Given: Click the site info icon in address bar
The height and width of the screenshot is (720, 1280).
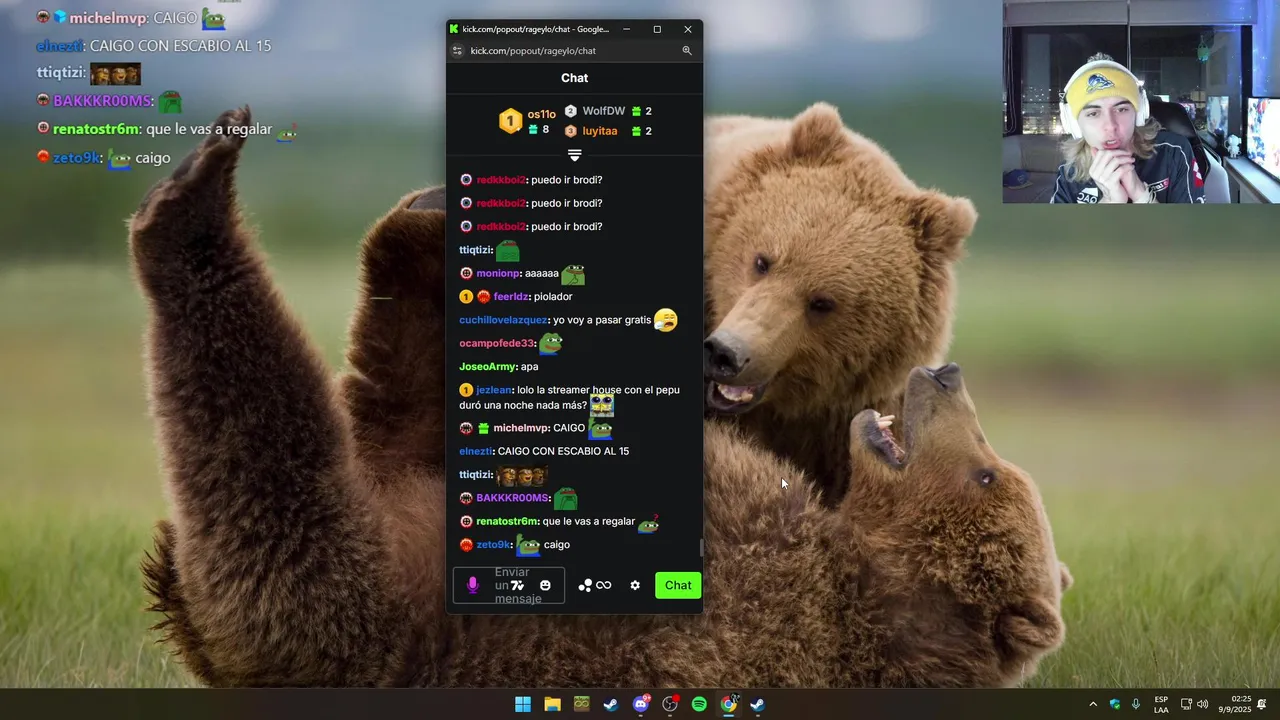Looking at the screenshot, I should pyautogui.click(x=457, y=50).
